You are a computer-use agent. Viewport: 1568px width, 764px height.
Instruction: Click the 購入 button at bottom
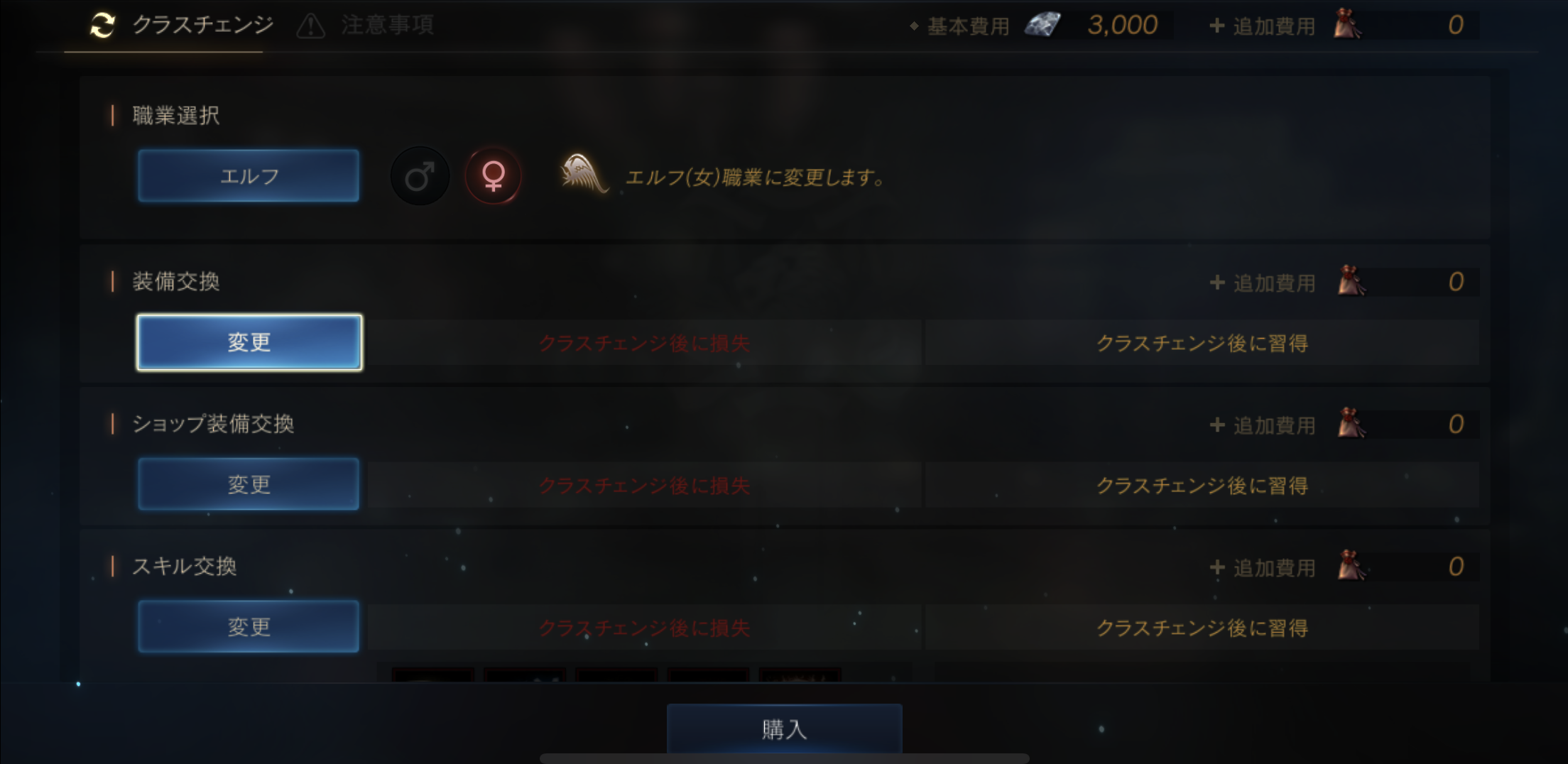(x=784, y=728)
